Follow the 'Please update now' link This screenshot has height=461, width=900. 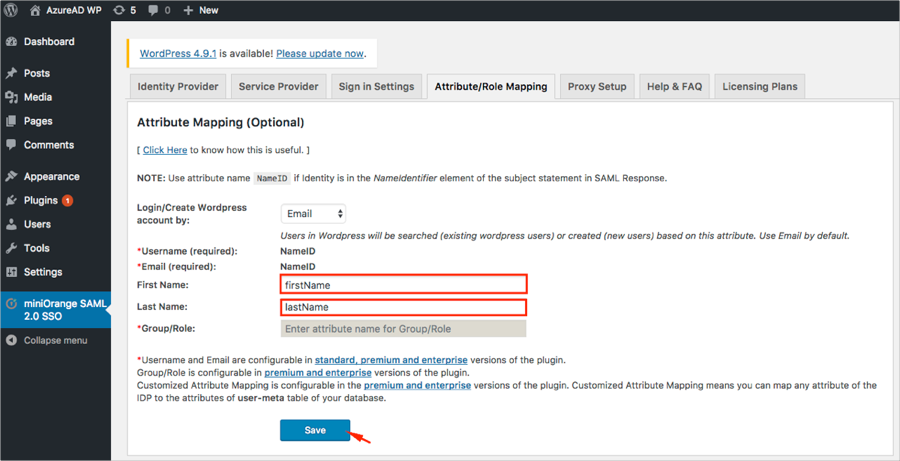[x=320, y=53]
